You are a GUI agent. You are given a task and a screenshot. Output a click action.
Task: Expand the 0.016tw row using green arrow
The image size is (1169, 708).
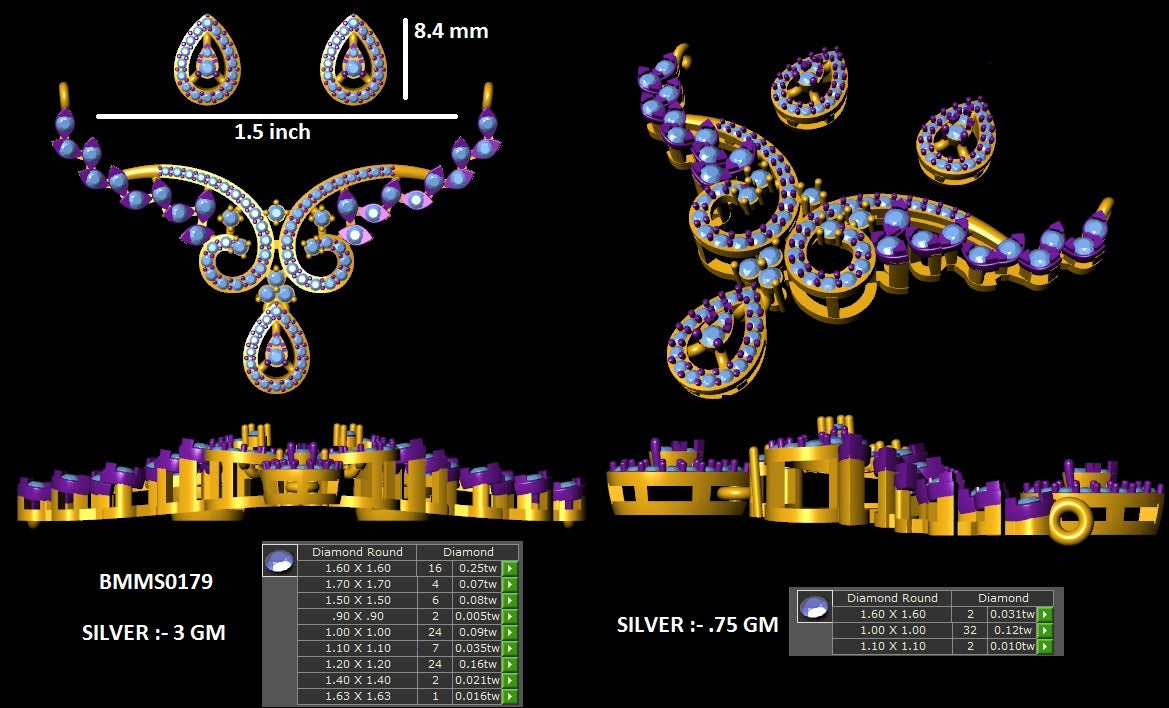pyautogui.click(x=510, y=696)
